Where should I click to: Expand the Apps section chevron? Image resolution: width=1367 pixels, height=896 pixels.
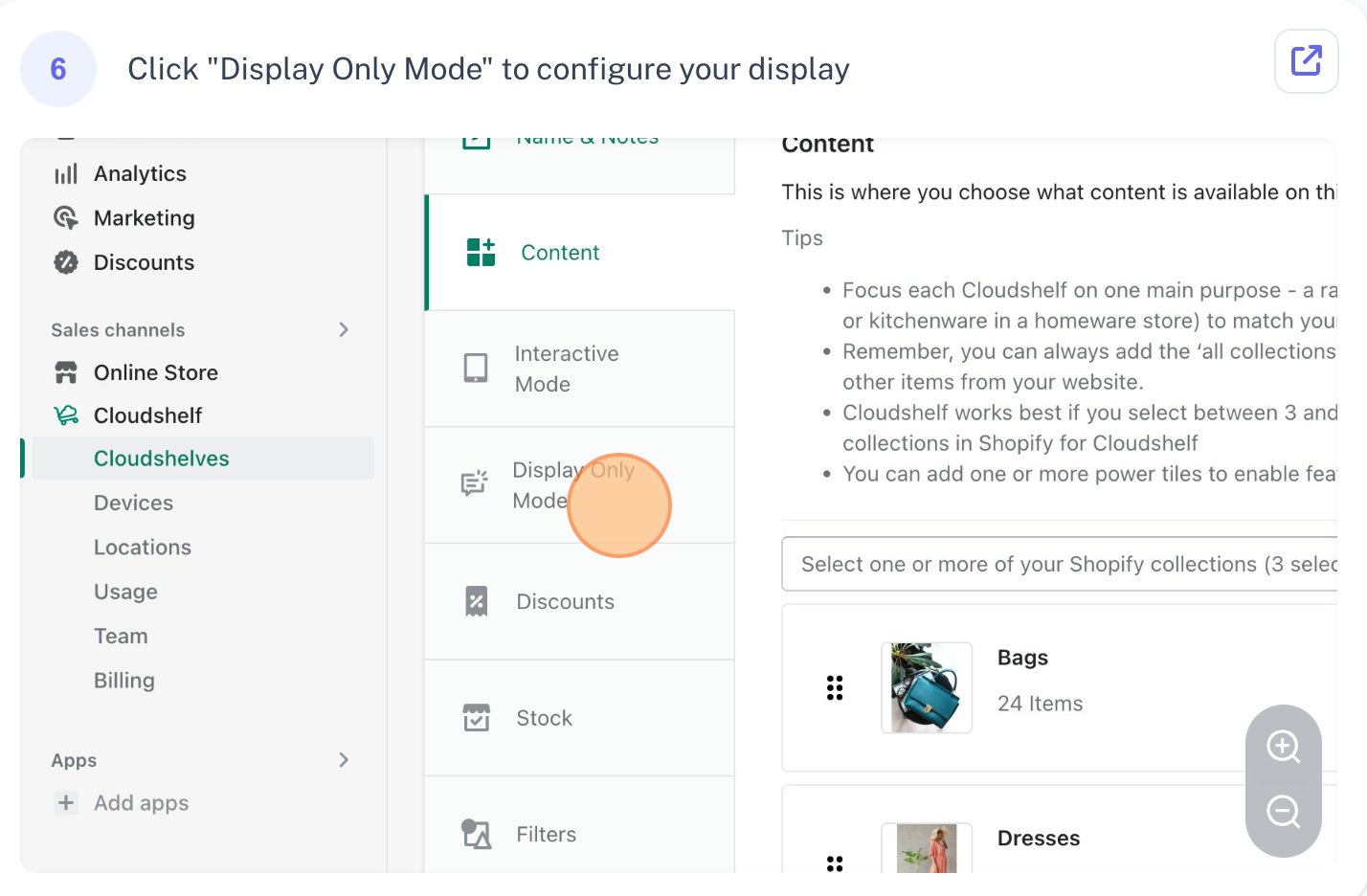[344, 760]
